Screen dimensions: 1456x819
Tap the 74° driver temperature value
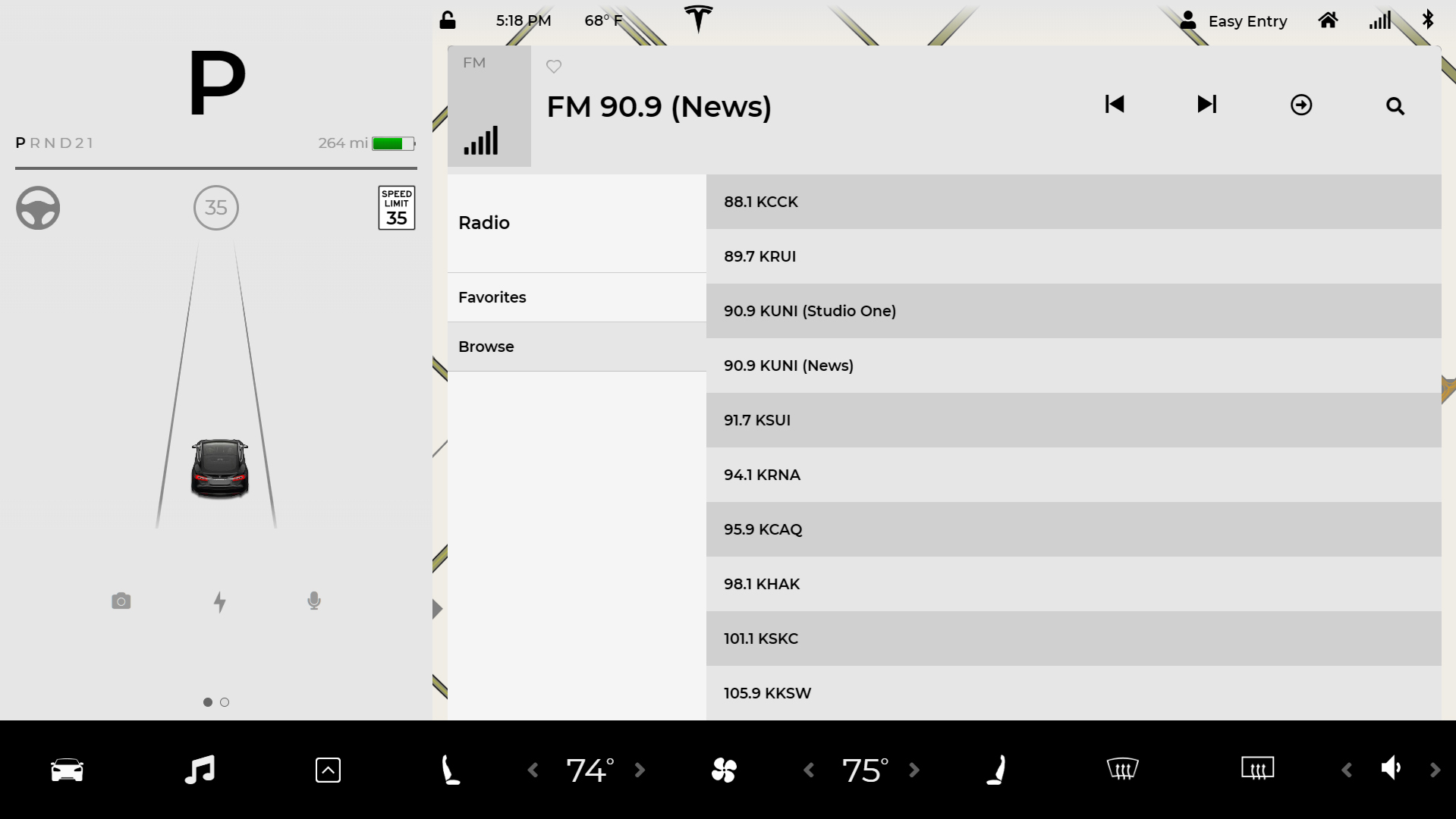[x=590, y=770]
